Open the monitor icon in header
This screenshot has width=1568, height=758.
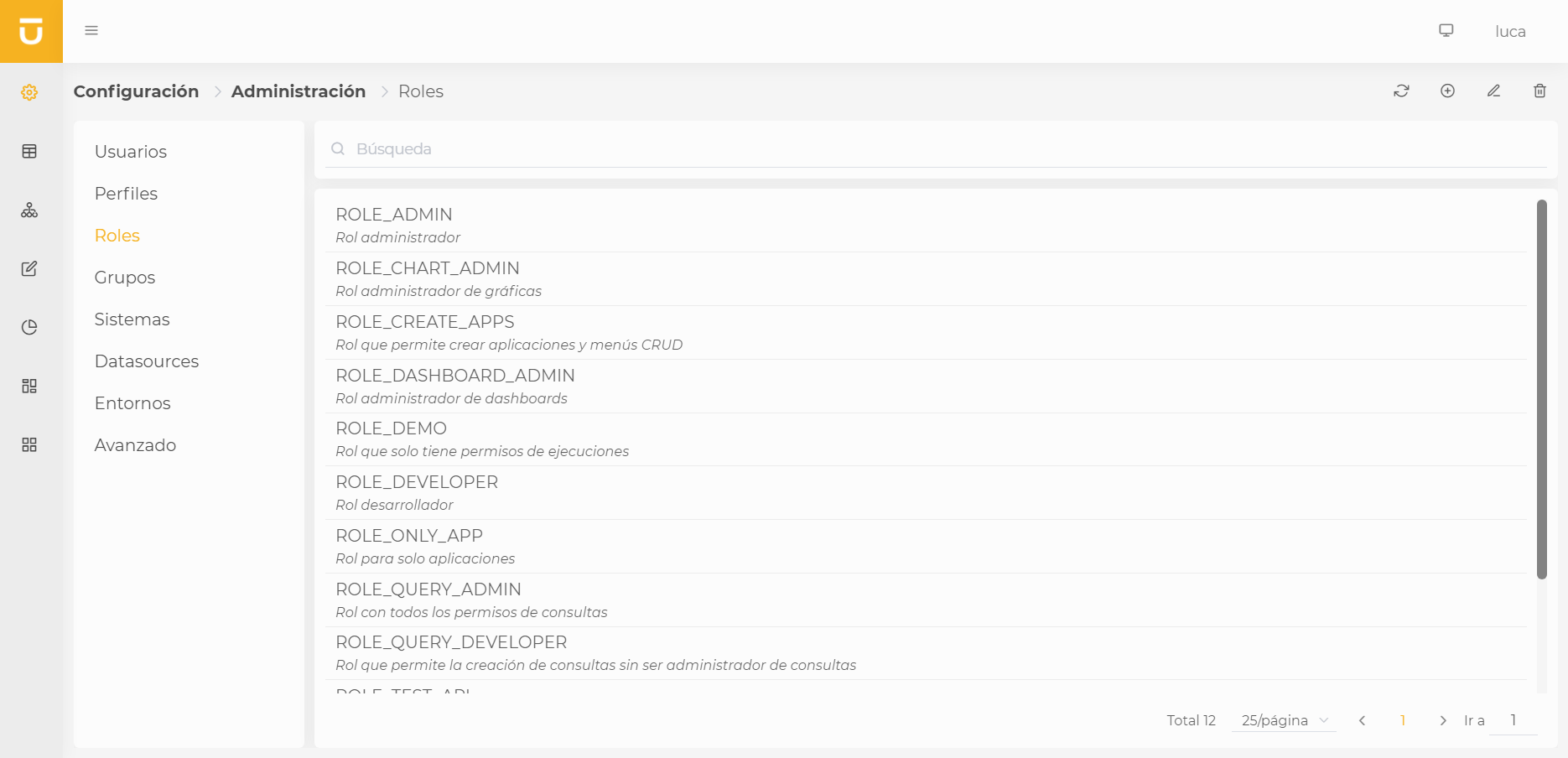point(1446,31)
